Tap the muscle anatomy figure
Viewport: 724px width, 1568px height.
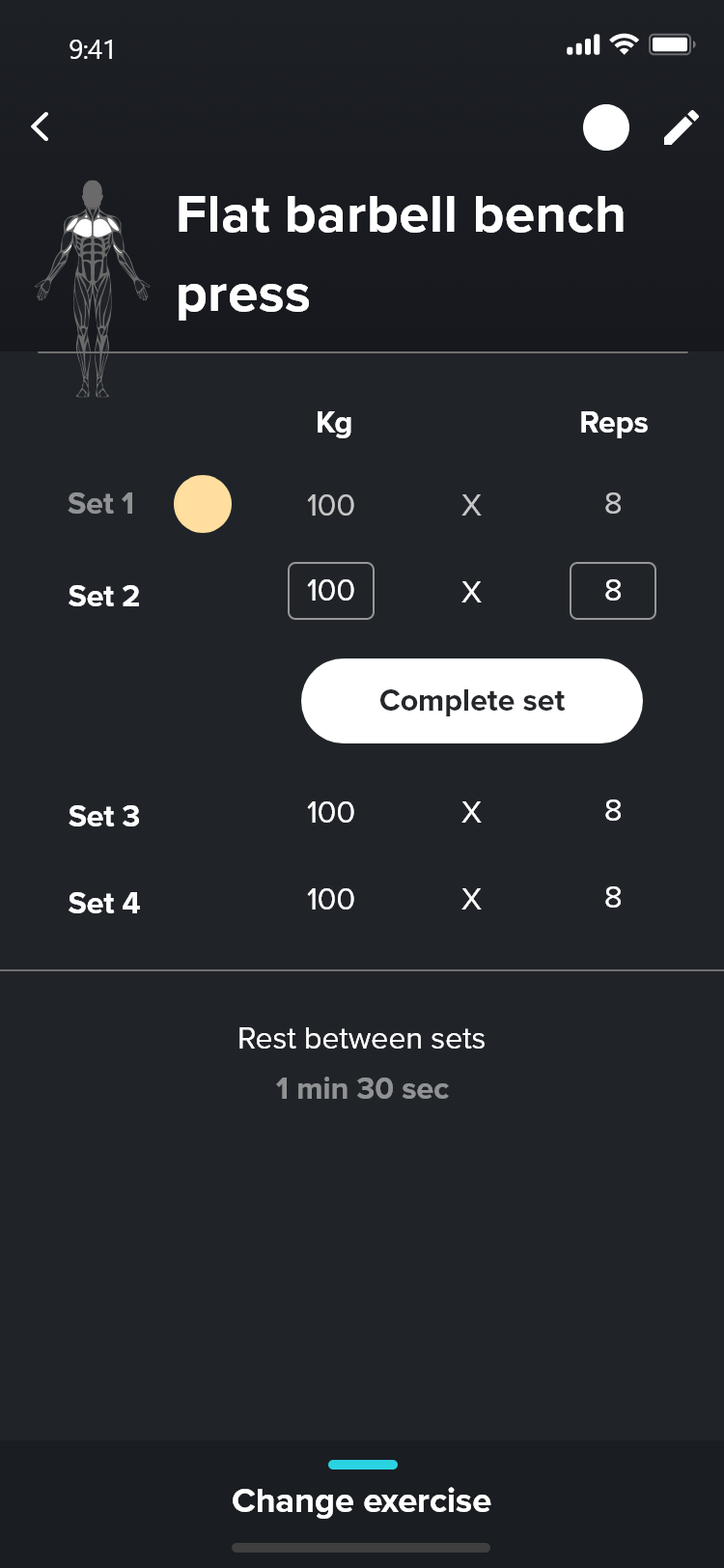pos(93,288)
